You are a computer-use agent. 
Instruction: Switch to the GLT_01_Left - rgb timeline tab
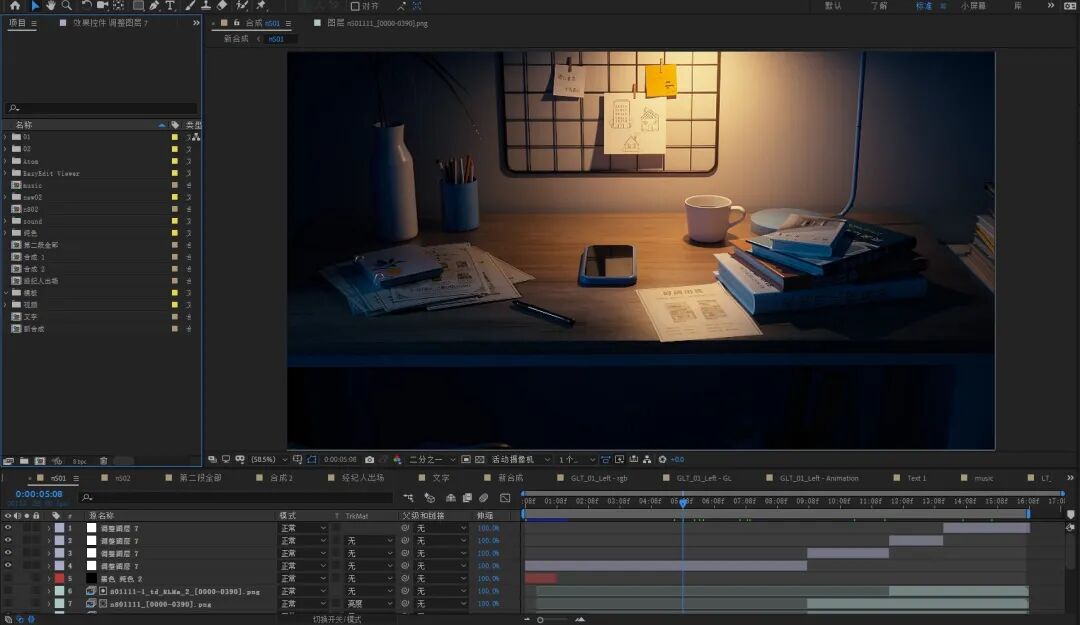(x=599, y=478)
